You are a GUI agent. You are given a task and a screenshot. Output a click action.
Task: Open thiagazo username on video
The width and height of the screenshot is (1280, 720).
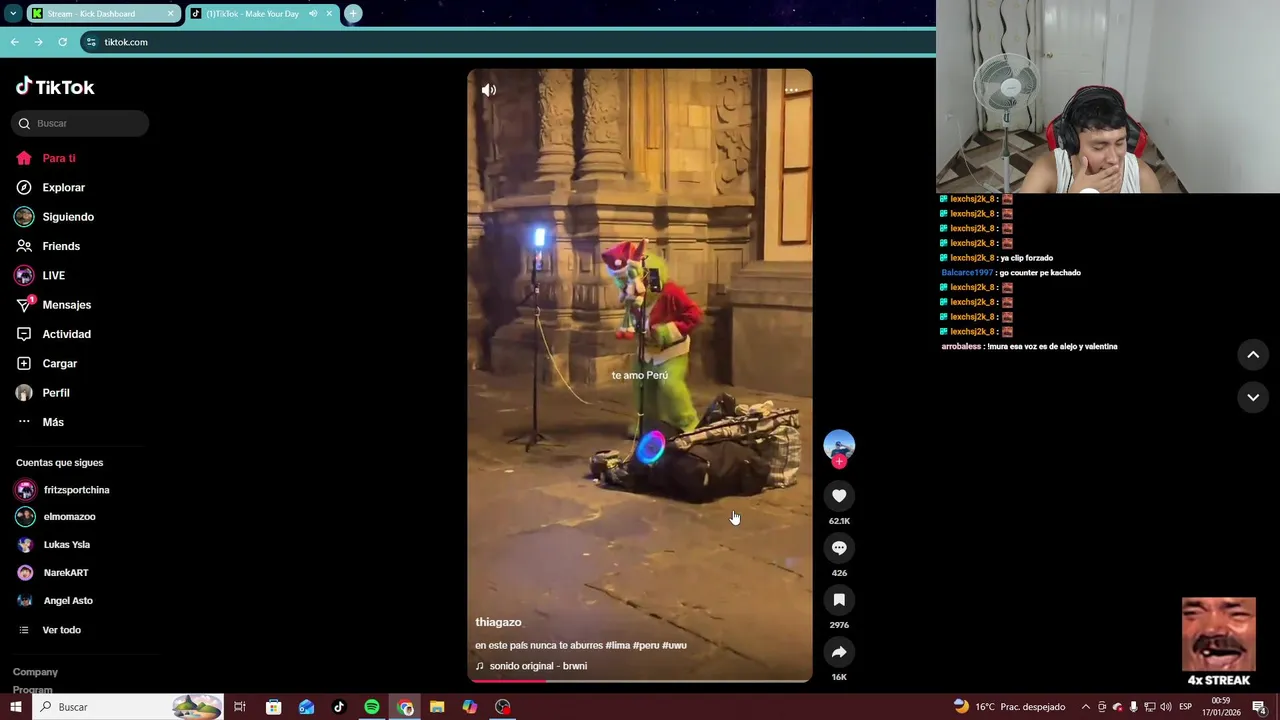(498, 622)
